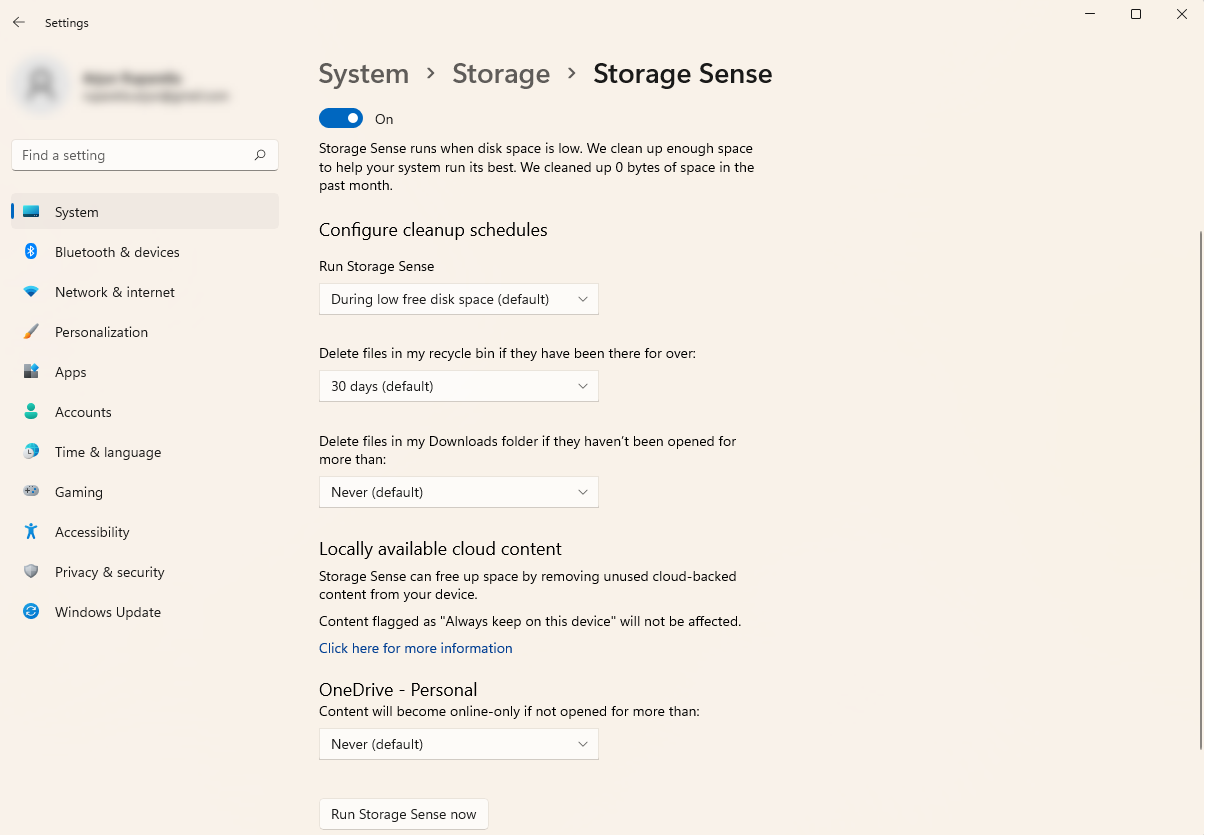Viewport: 1205px width, 835px height.
Task: Click inside the Find a setting box
Action: tap(144, 155)
